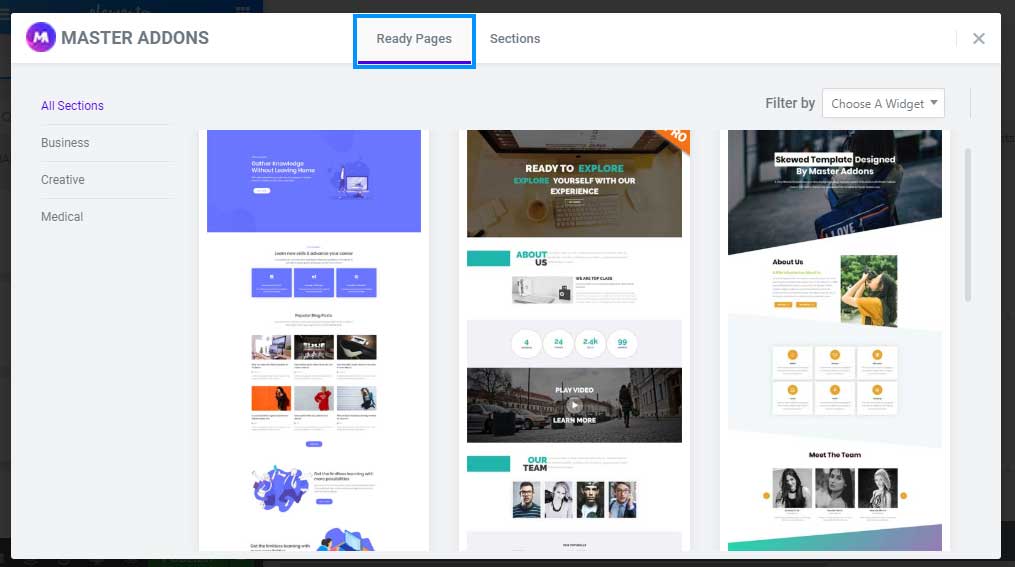Click the MASTER ADDONS title text
1015x567 pixels.
(x=135, y=38)
